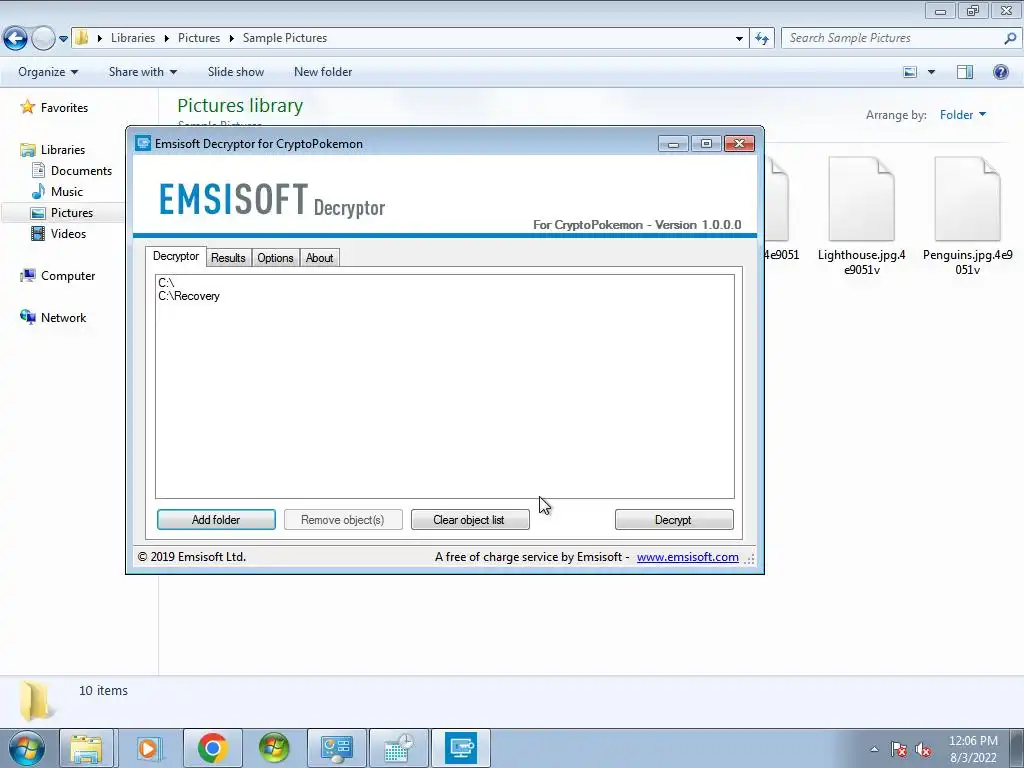Open Explorer Help icon
Viewport: 1024px width, 768px height.
tap(1000, 72)
